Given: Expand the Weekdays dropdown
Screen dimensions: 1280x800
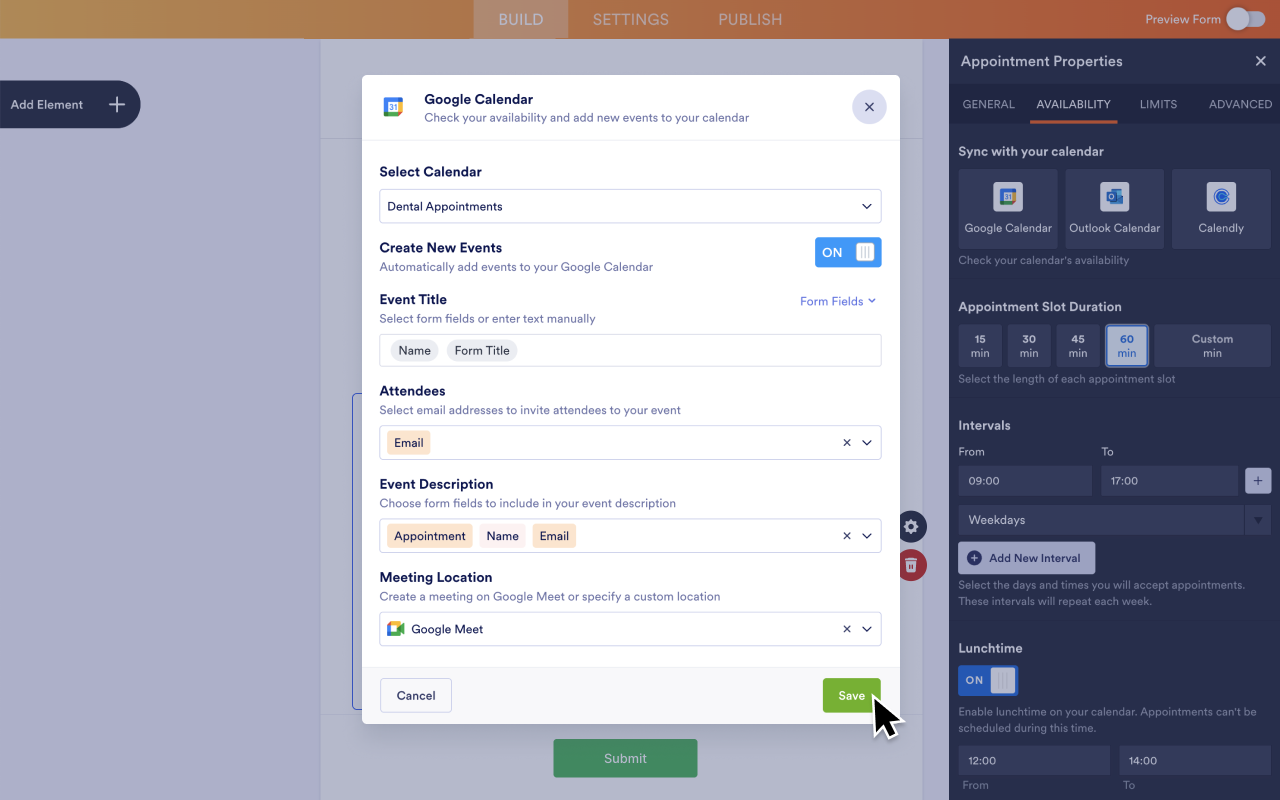Looking at the screenshot, I should pyautogui.click(x=1258, y=519).
